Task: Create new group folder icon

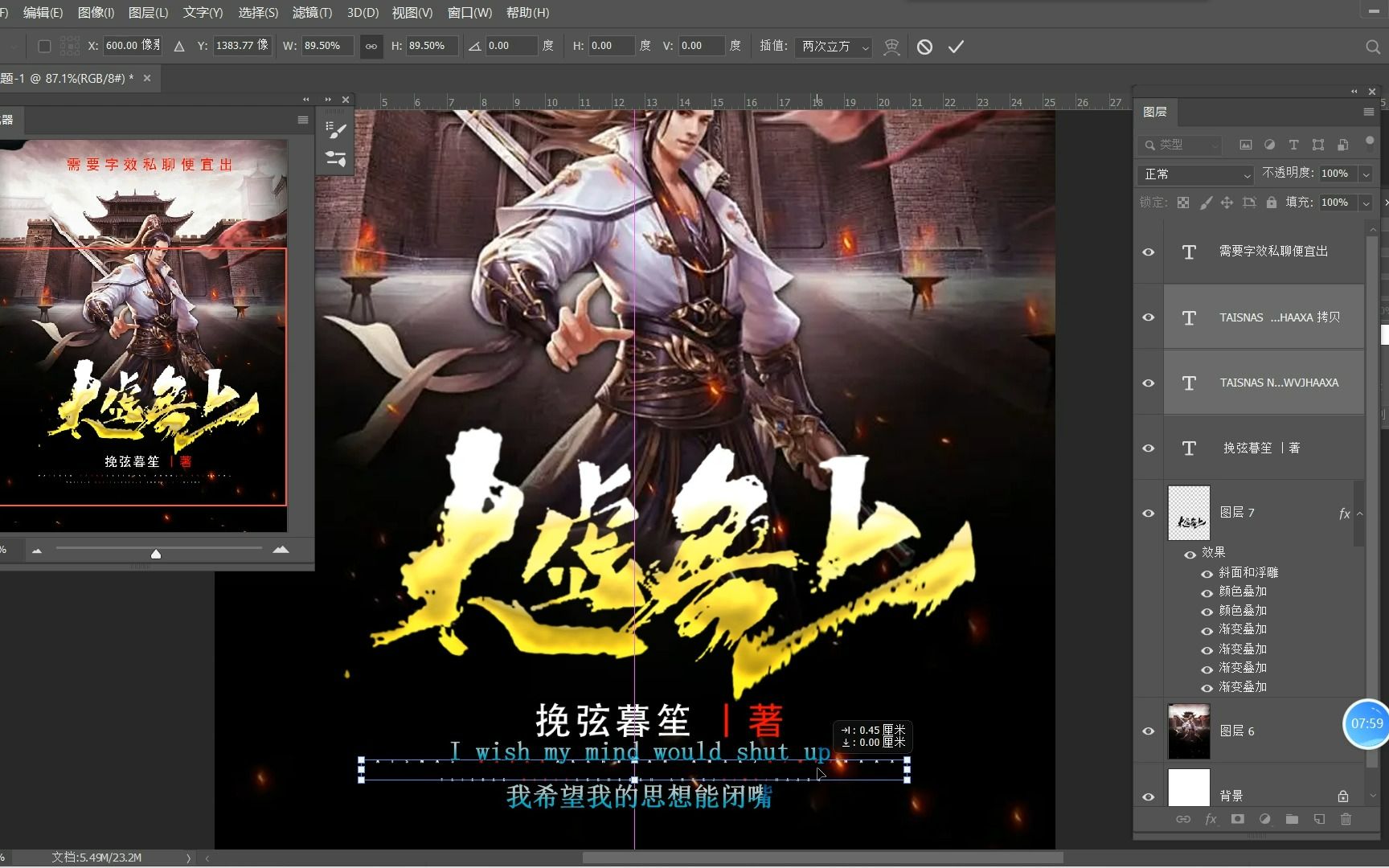Action: pyautogui.click(x=1292, y=819)
